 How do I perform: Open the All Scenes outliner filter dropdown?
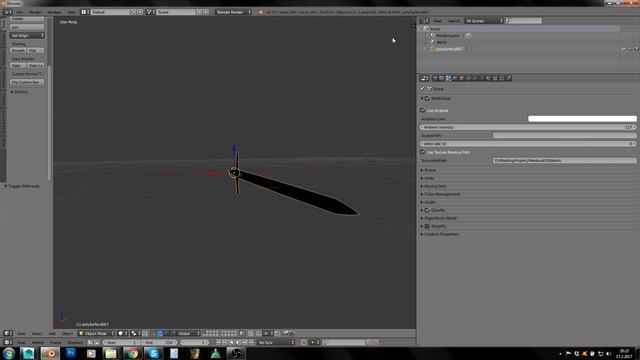484,21
